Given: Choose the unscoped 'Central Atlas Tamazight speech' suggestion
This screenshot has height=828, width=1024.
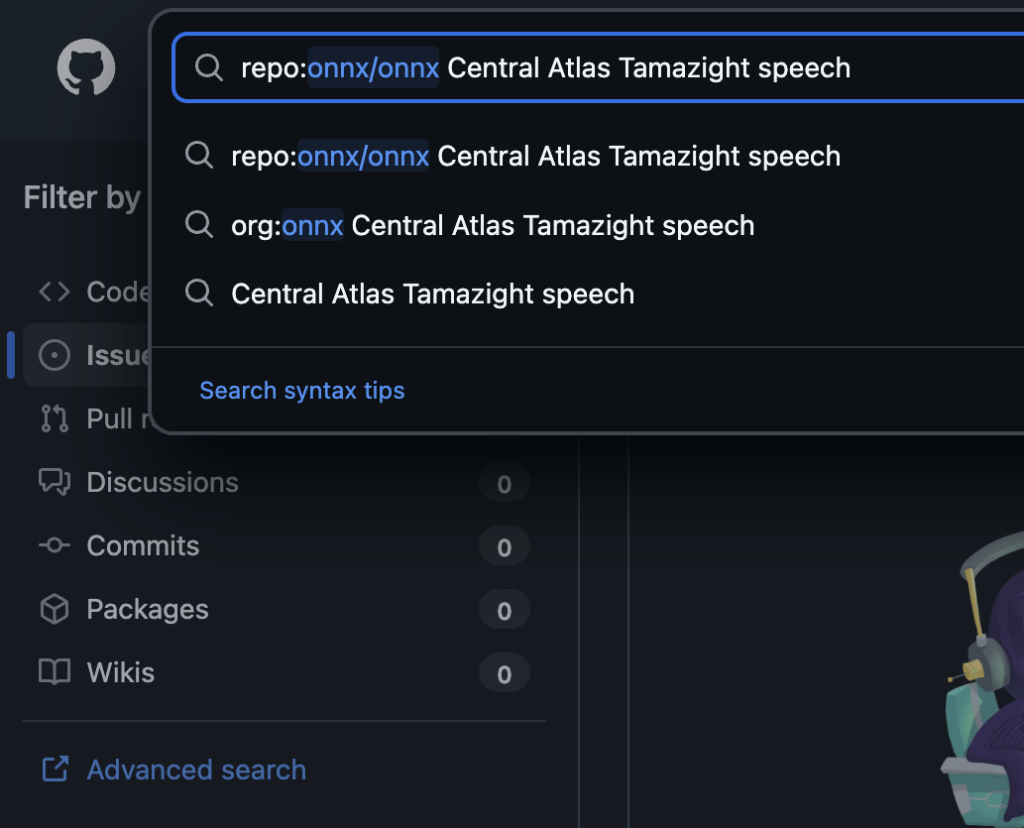Looking at the screenshot, I should (432, 294).
